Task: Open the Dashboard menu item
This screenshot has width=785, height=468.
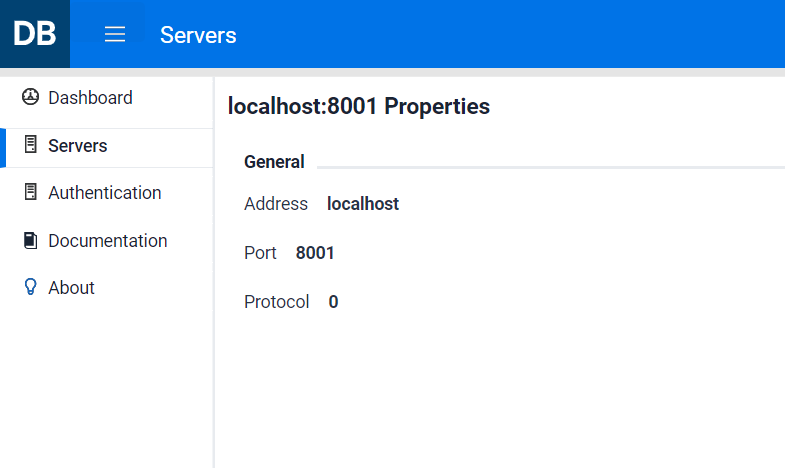Action: tap(90, 98)
